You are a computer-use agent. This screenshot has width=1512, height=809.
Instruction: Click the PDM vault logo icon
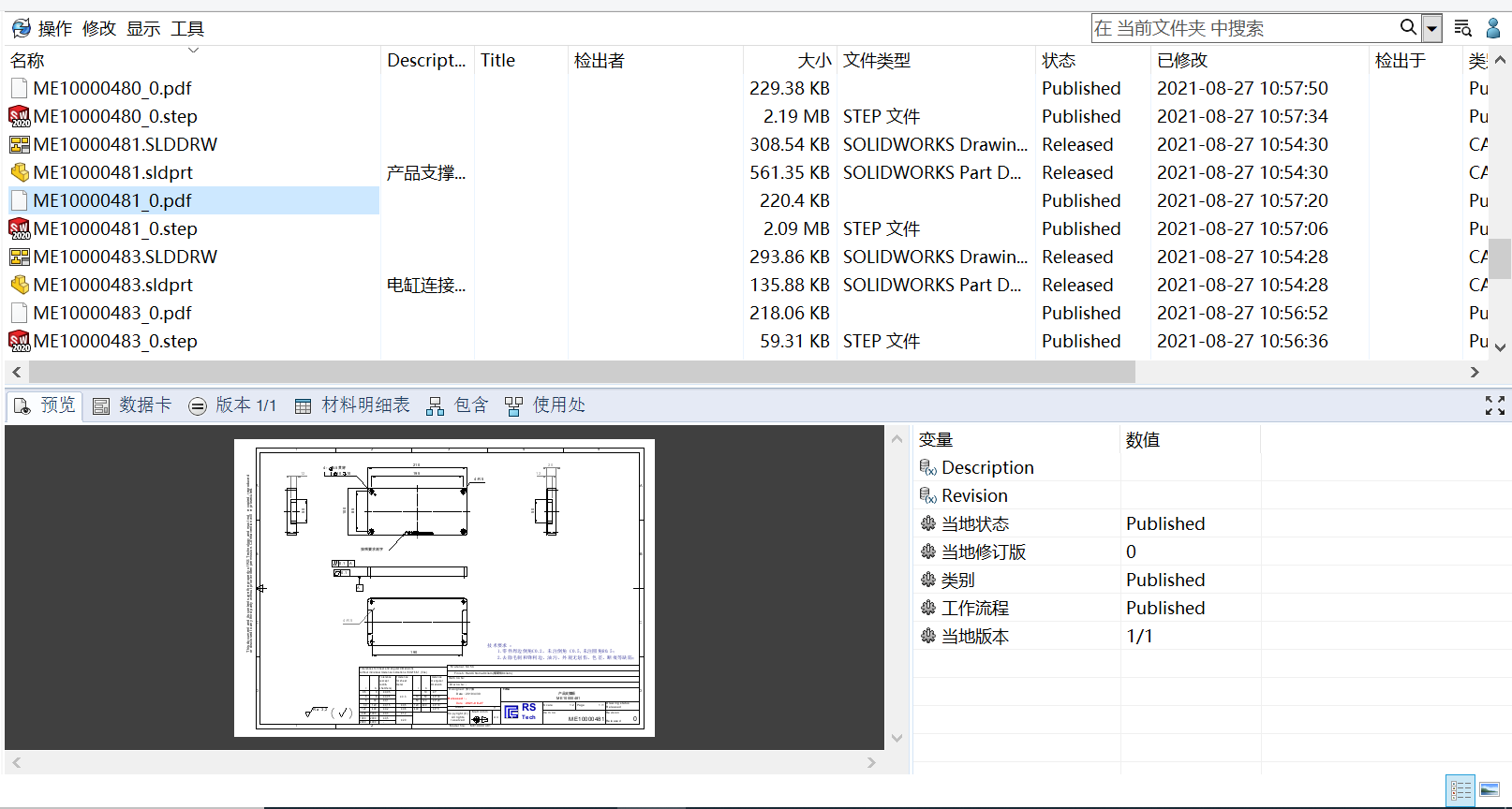(x=21, y=28)
